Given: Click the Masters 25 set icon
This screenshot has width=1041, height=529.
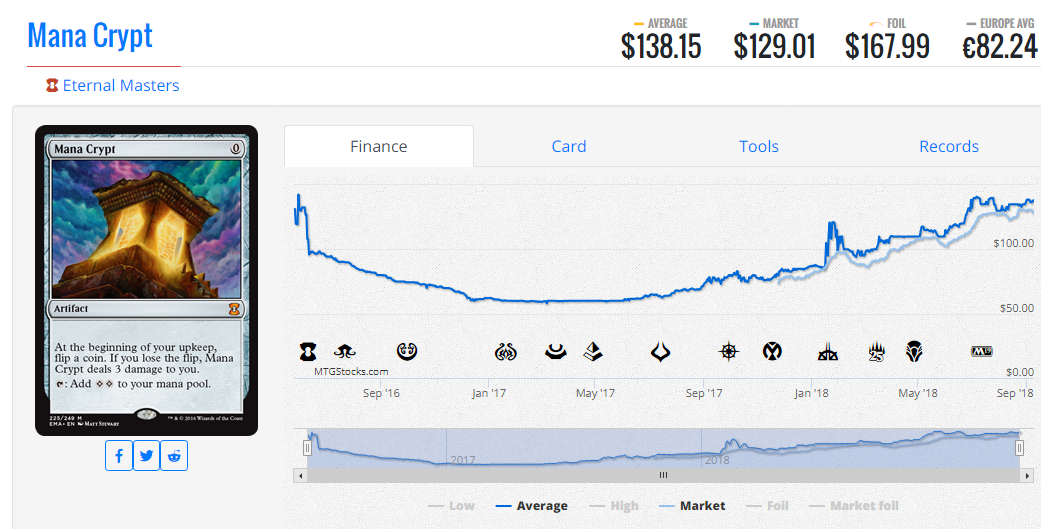Looking at the screenshot, I should coord(877,352).
